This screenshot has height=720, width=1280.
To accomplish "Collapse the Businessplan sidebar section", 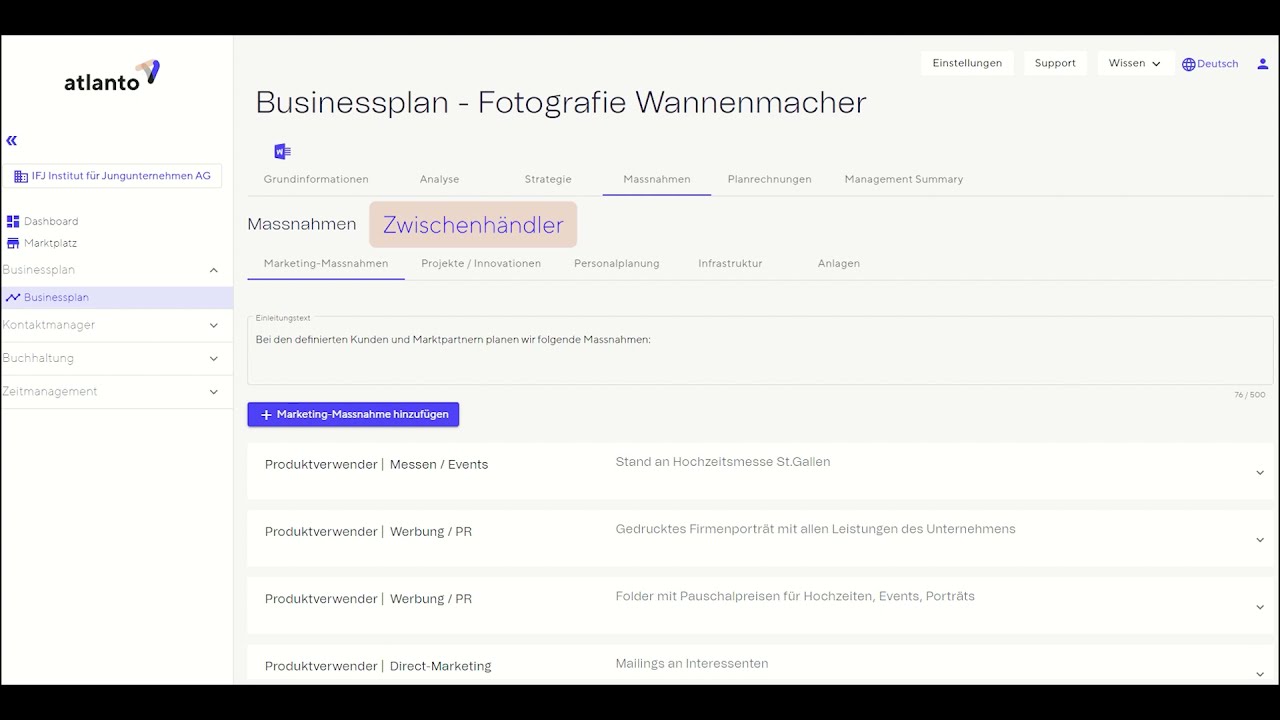I will [213, 269].
